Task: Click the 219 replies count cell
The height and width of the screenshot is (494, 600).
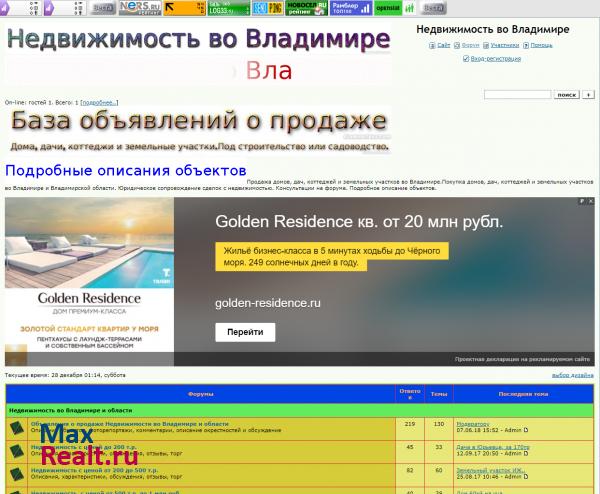Action: (410, 429)
